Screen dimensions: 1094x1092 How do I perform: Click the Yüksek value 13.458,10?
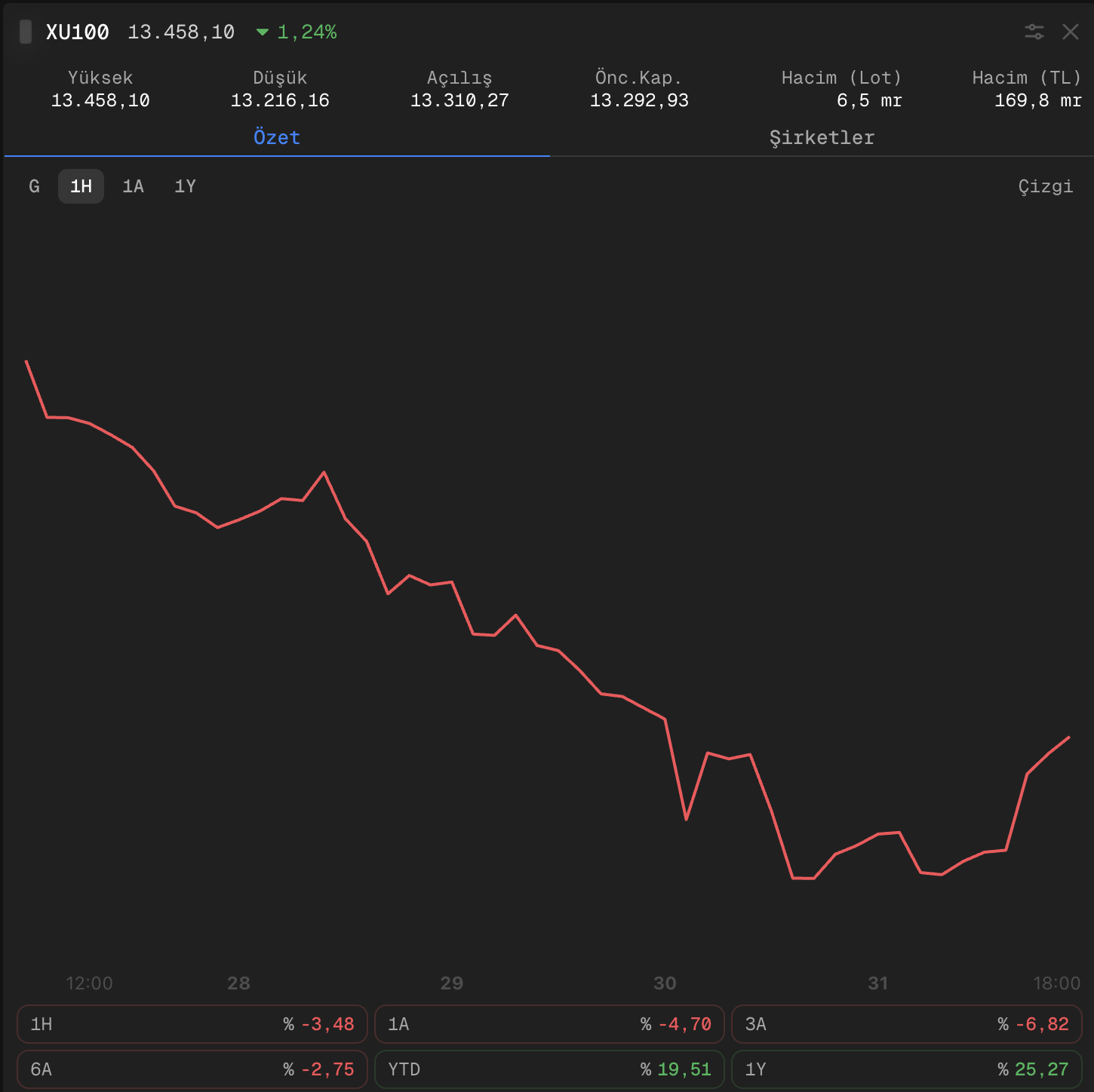(100, 100)
